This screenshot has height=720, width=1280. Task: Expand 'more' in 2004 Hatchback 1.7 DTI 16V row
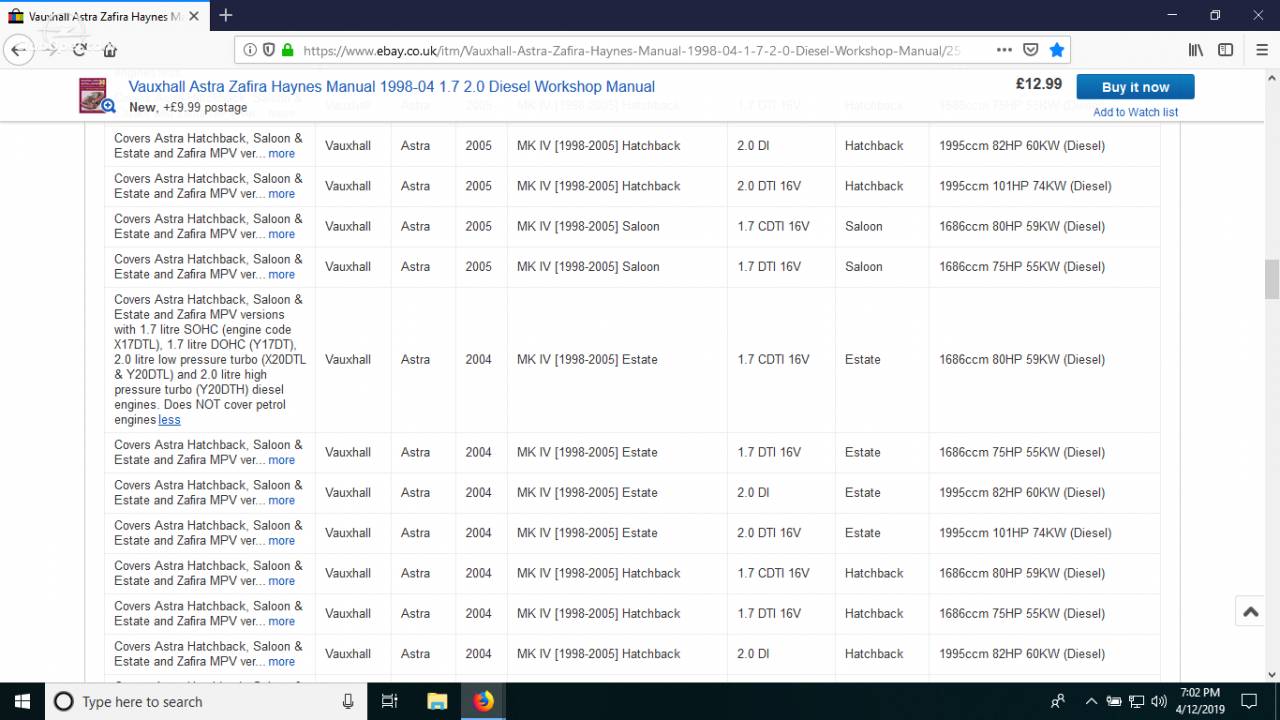(281, 621)
